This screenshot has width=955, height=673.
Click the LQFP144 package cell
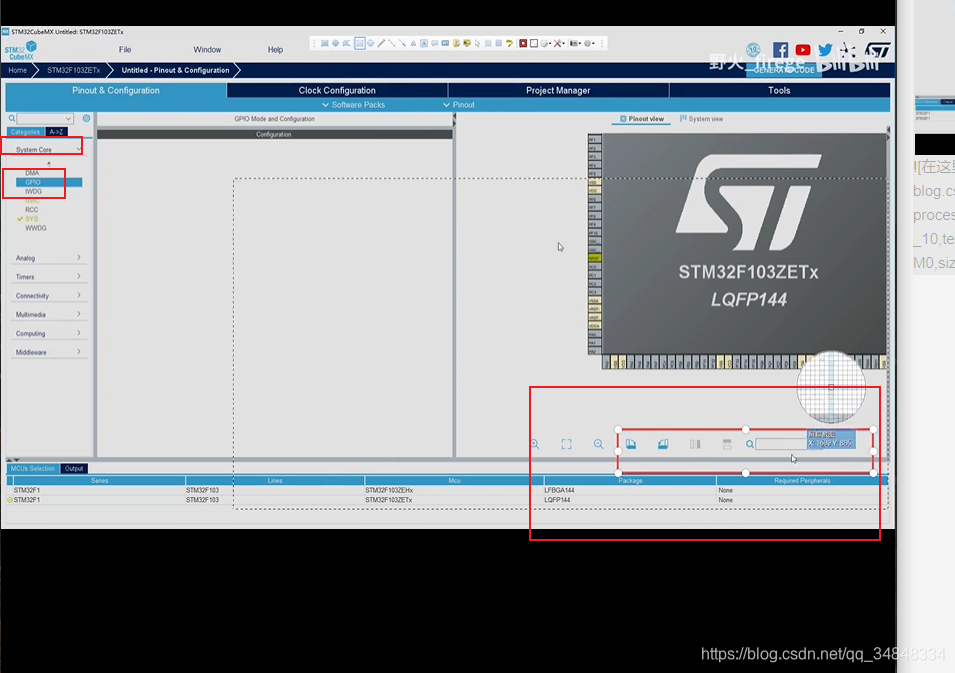pyautogui.click(x=630, y=499)
